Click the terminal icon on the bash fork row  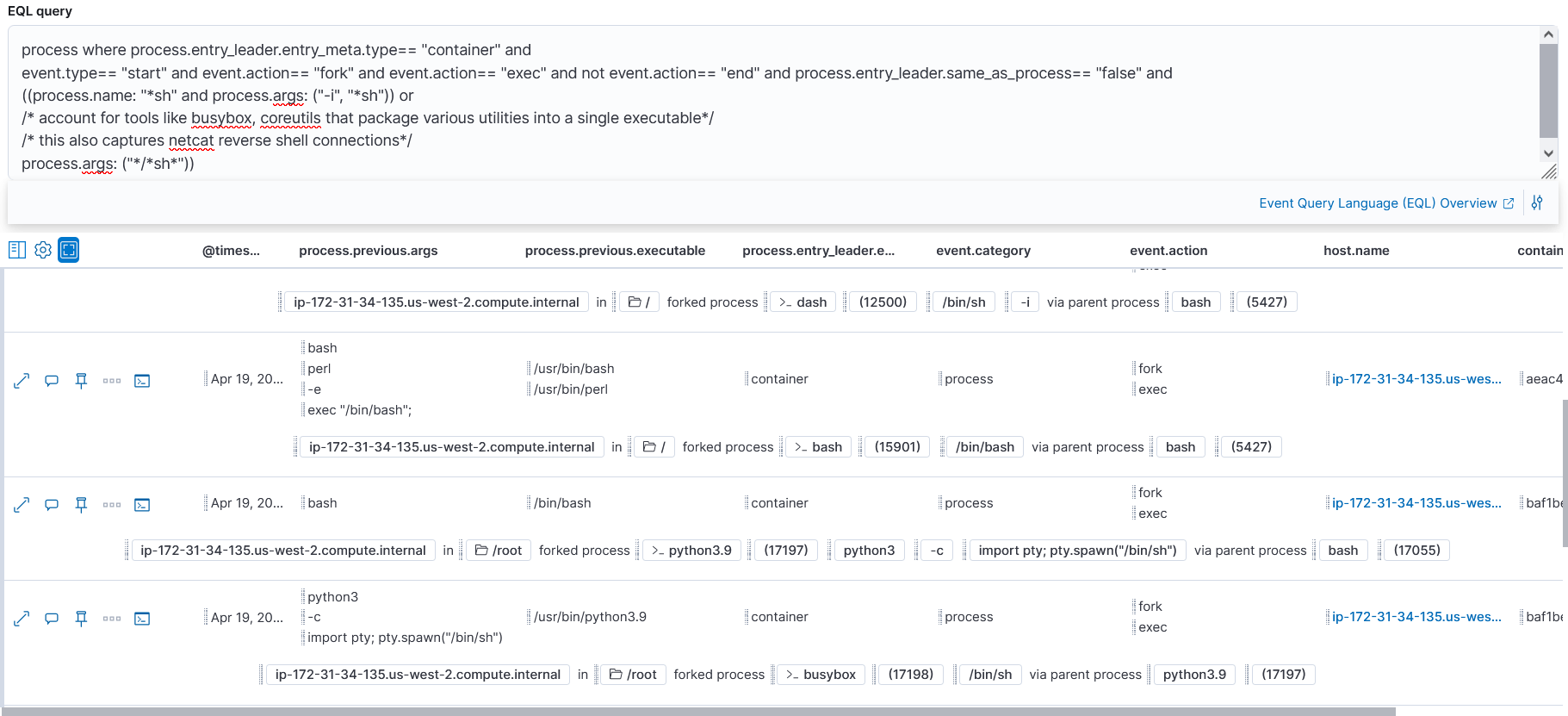[142, 504]
